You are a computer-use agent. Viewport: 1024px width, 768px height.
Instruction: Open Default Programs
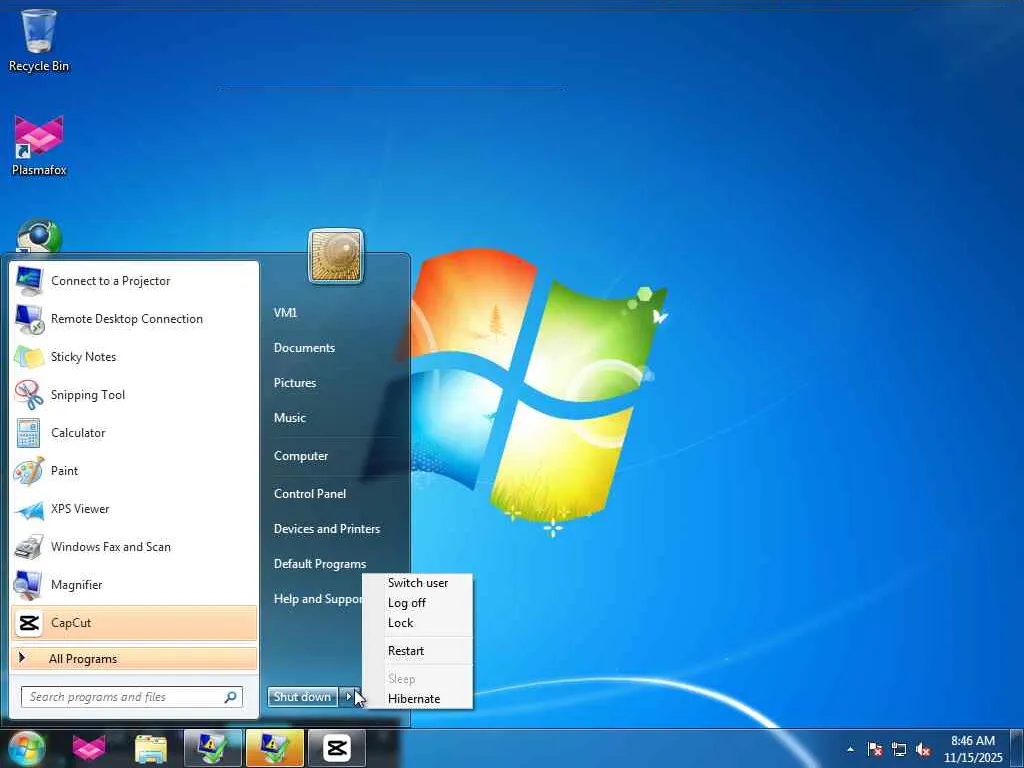click(x=319, y=564)
